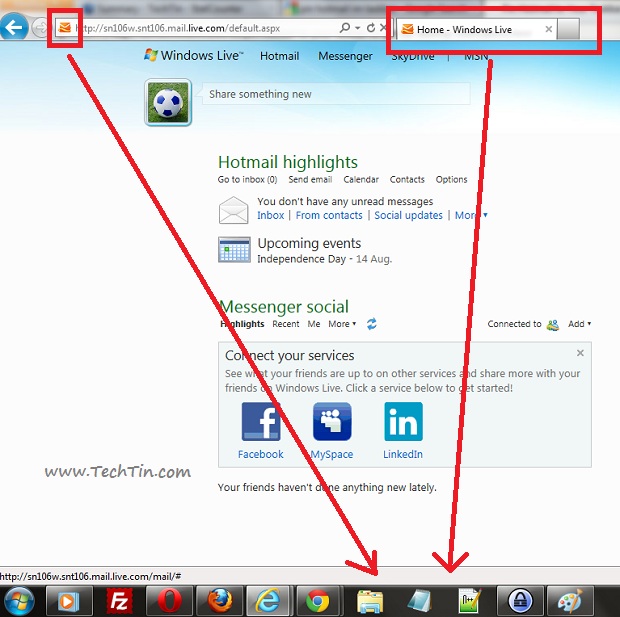This screenshot has height=617, width=620.
Task: Open the Calendar link under Hotmail highlights
Action: [x=361, y=180]
